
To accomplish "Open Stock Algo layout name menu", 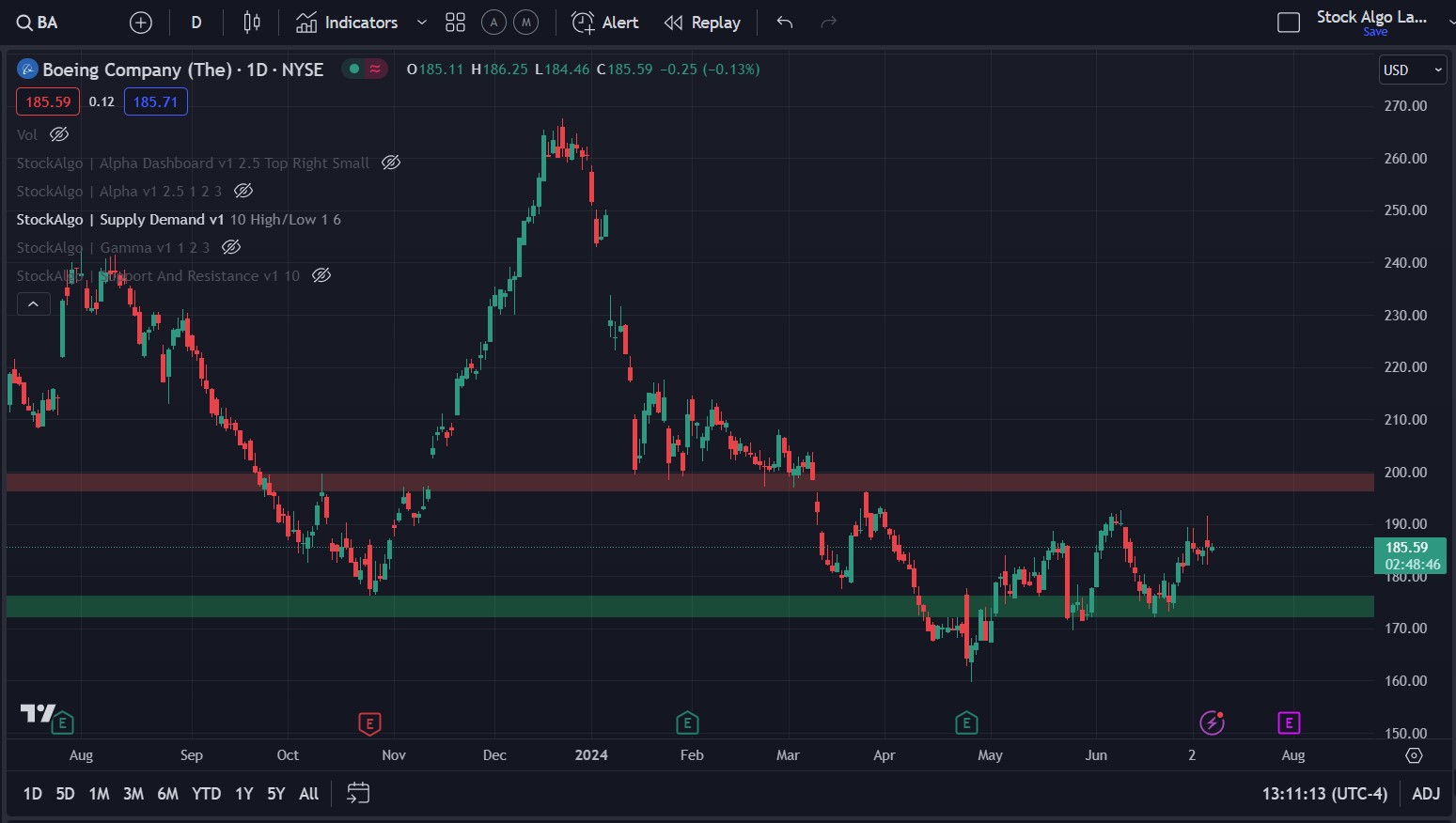I will (1371, 17).
